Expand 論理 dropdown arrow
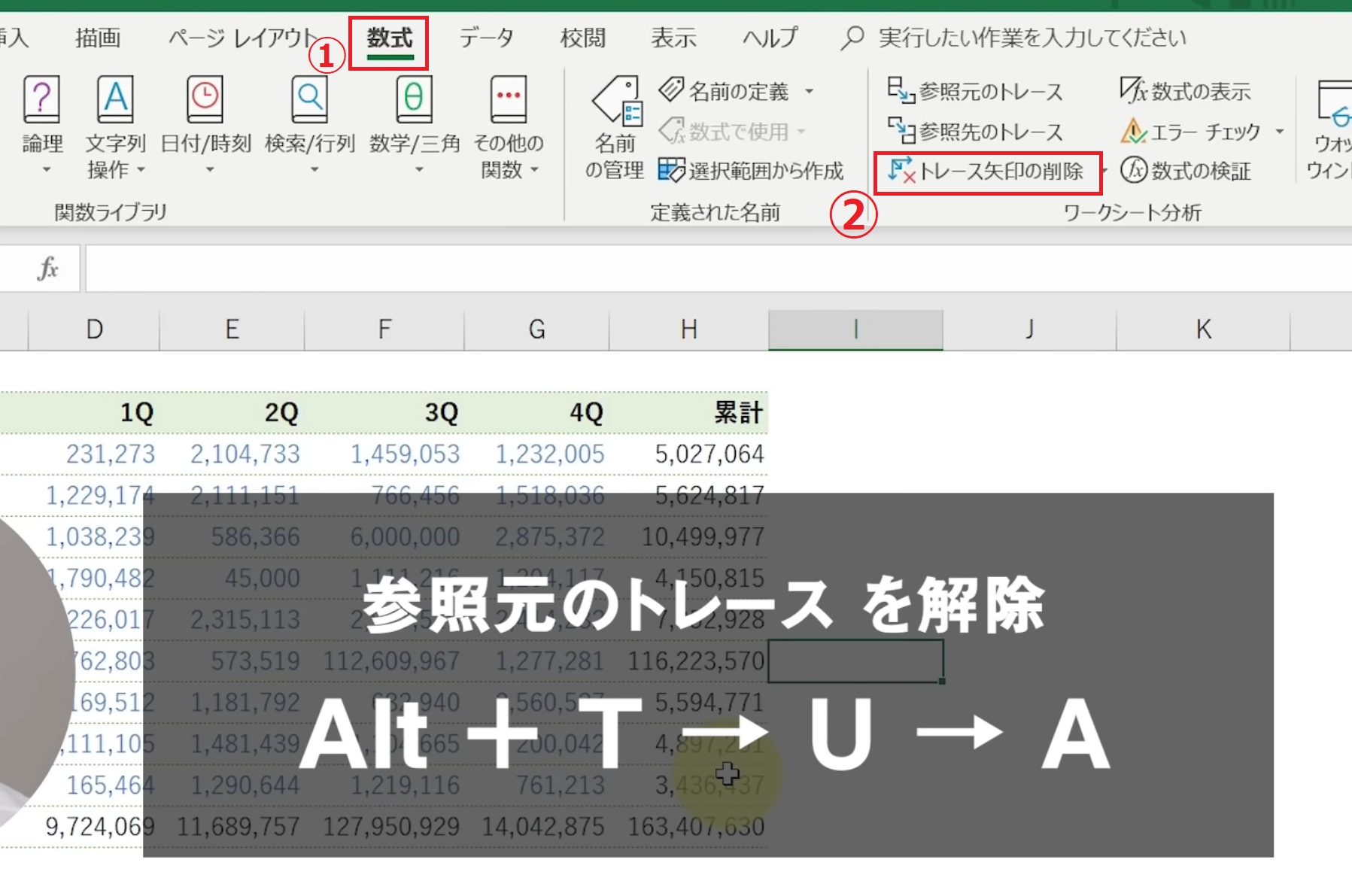The height and width of the screenshot is (896, 1352). coord(46,170)
